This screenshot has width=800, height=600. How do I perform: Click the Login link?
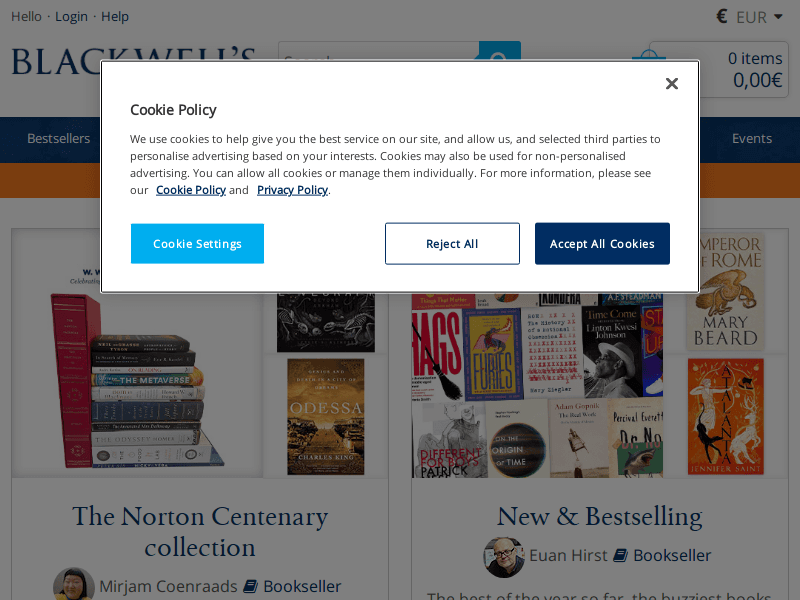click(72, 16)
